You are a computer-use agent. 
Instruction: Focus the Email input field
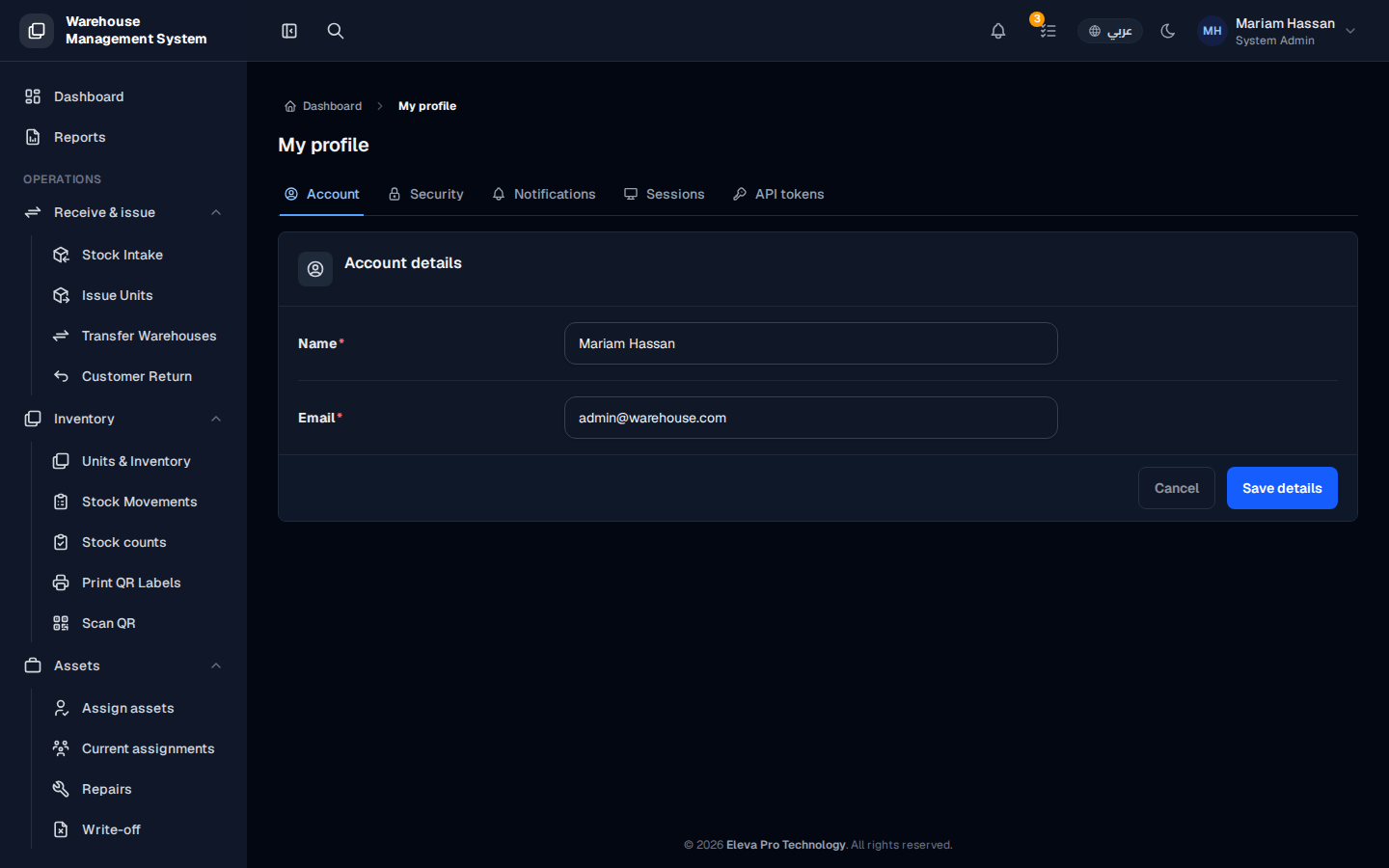point(811,418)
